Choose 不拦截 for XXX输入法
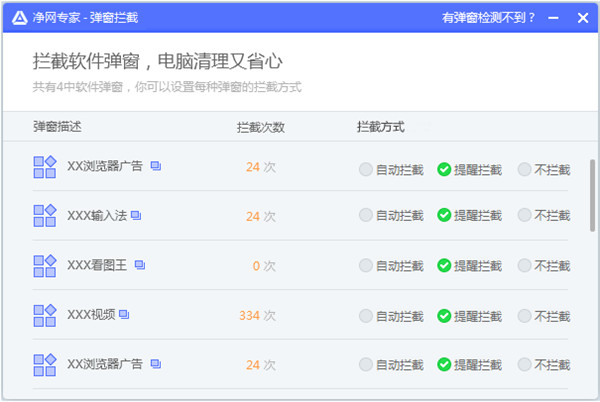The width and height of the screenshot is (600, 402). click(x=524, y=216)
